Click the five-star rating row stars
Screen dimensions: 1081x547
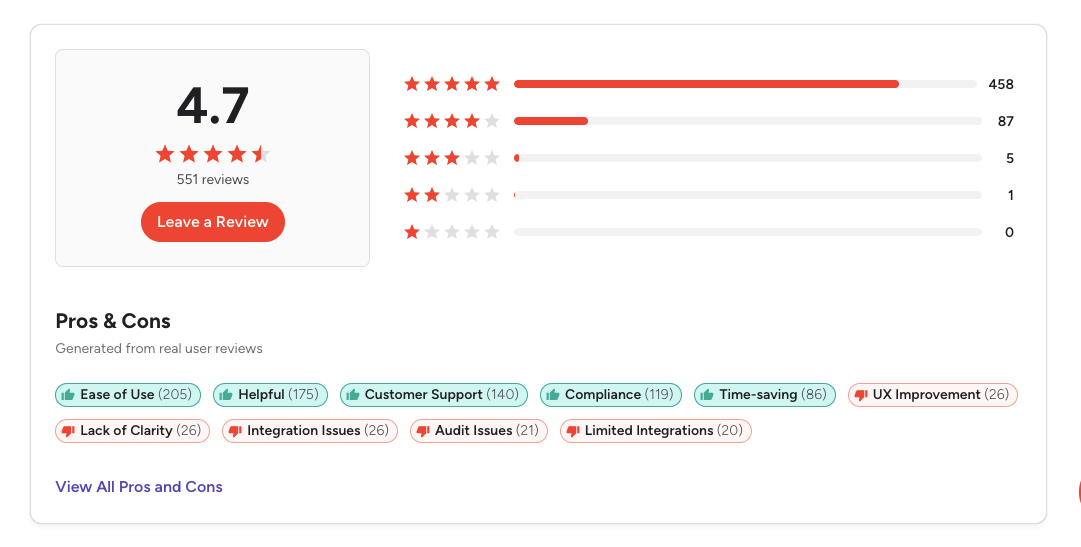[x=452, y=84]
